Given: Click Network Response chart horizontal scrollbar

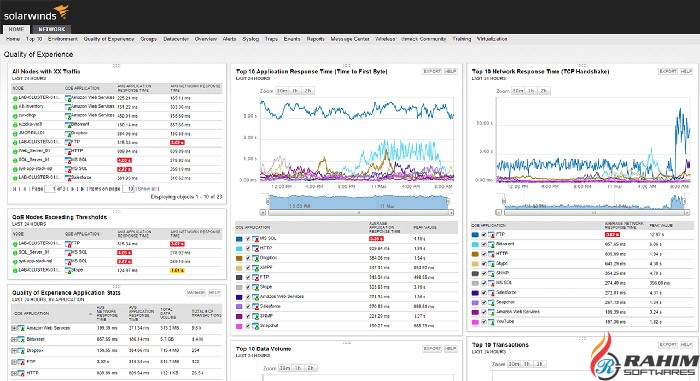Looking at the screenshot, I should (x=594, y=213).
